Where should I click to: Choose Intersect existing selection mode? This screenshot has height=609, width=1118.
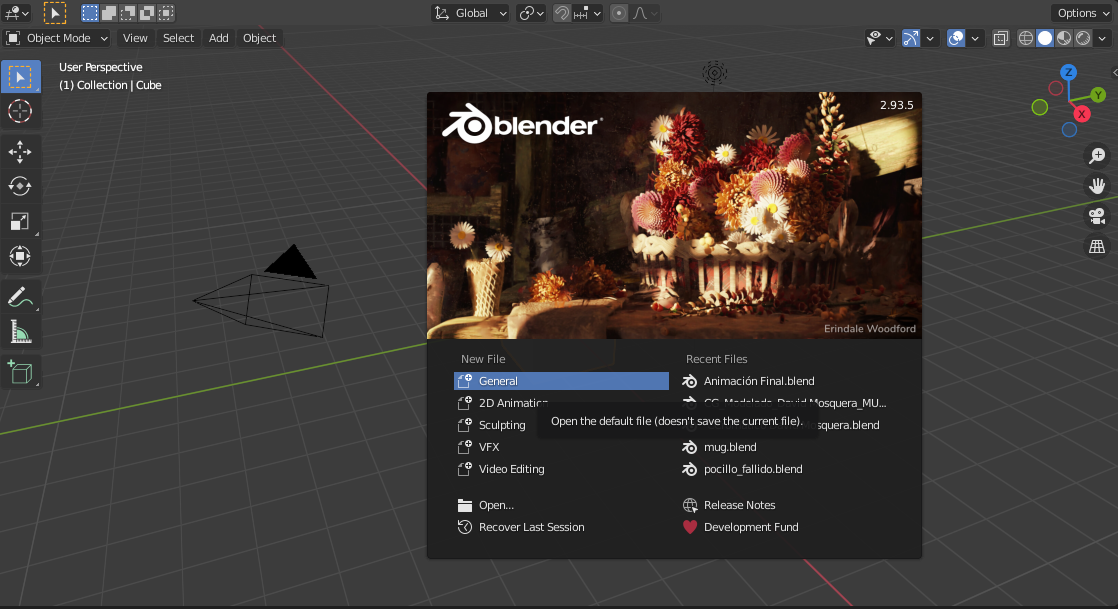(x=166, y=13)
